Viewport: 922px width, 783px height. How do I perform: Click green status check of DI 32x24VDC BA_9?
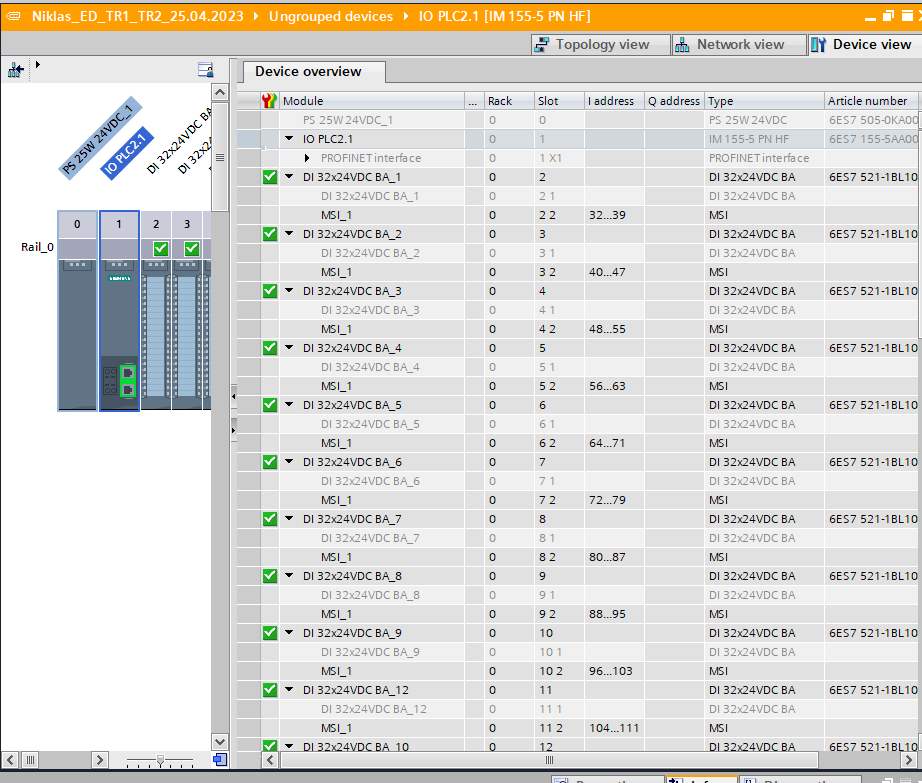coord(270,633)
